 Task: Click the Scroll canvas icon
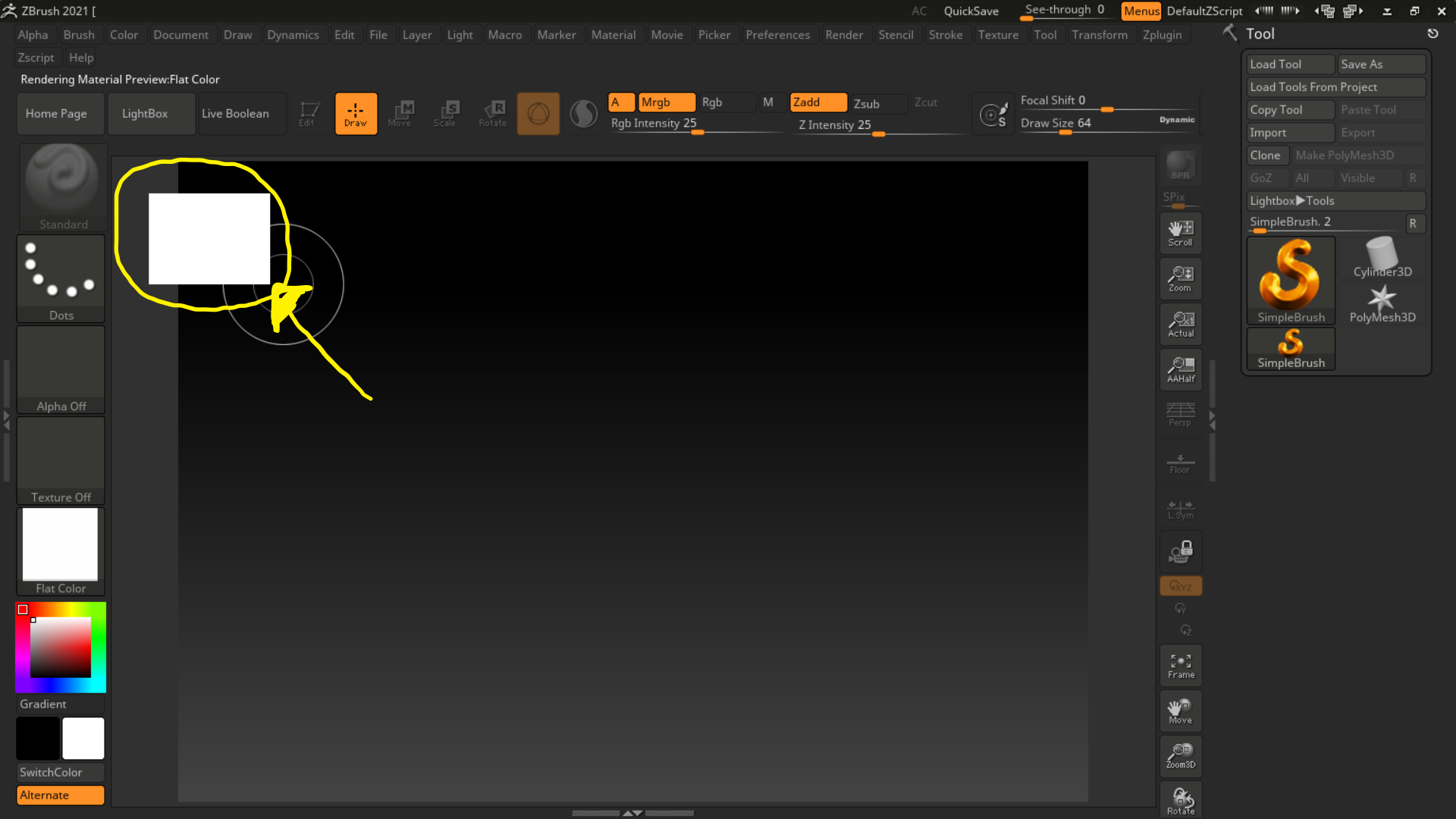tap(1180, 233)
